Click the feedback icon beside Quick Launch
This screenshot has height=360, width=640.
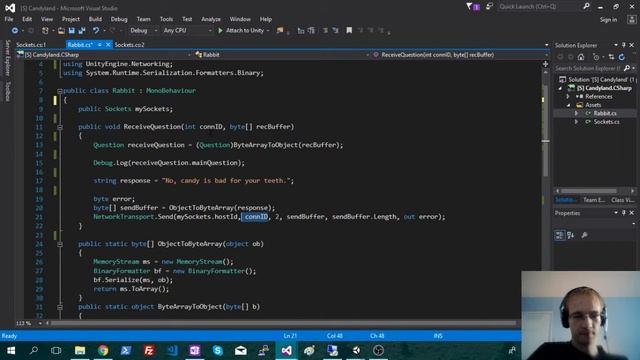pos(489,7)
